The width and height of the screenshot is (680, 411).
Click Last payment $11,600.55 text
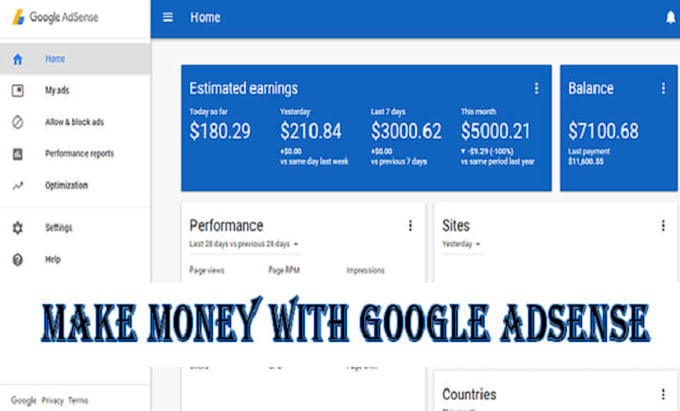[x=589, y=157]
